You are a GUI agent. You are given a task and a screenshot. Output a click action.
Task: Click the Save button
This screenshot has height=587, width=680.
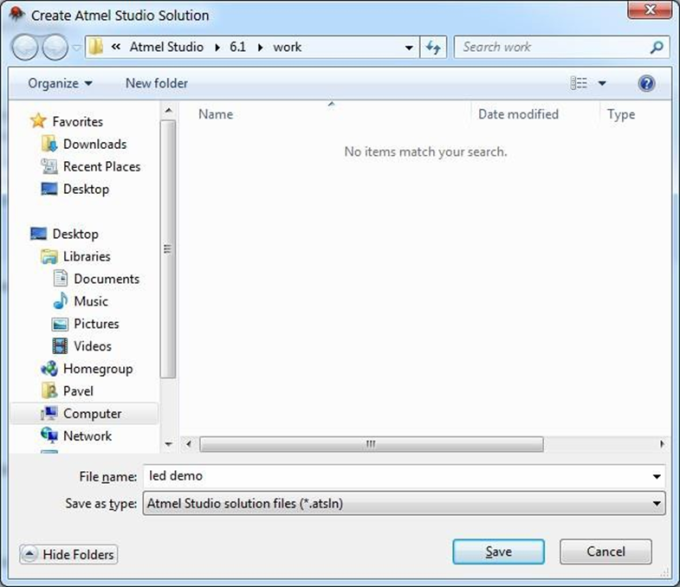point(498,551)
